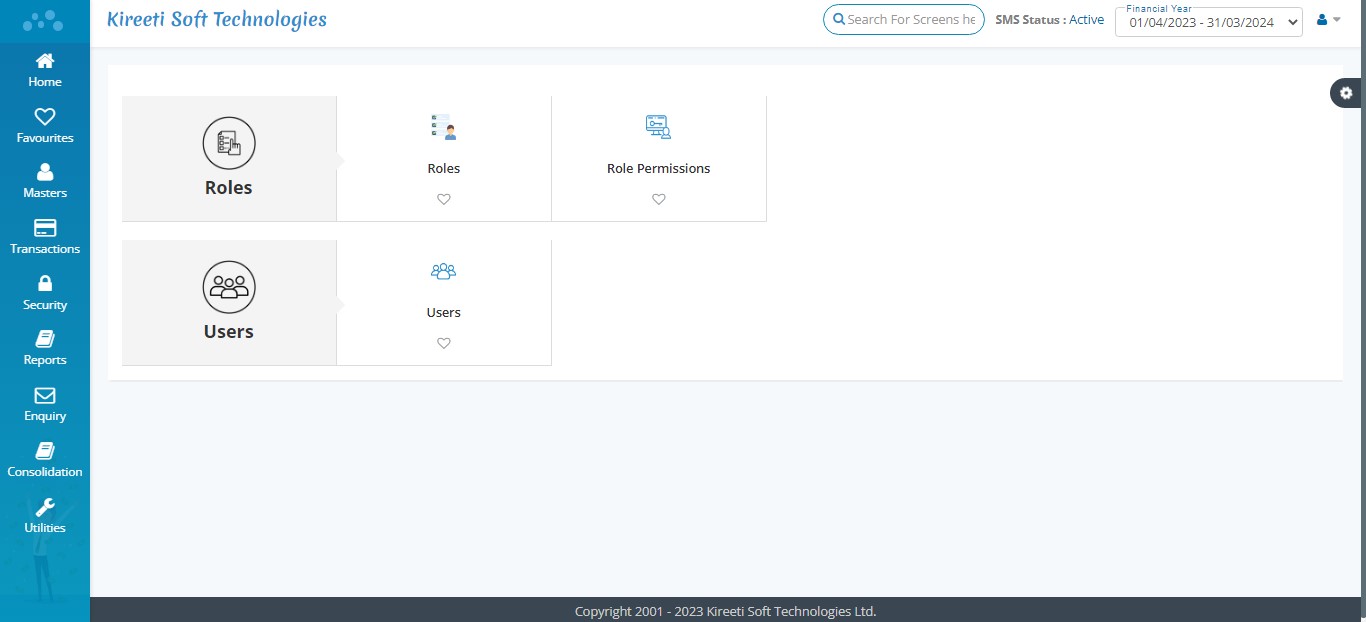Click the Kireeti Soft Technologies title
This screenshot has height=622, width=1366.
[216, 19]
